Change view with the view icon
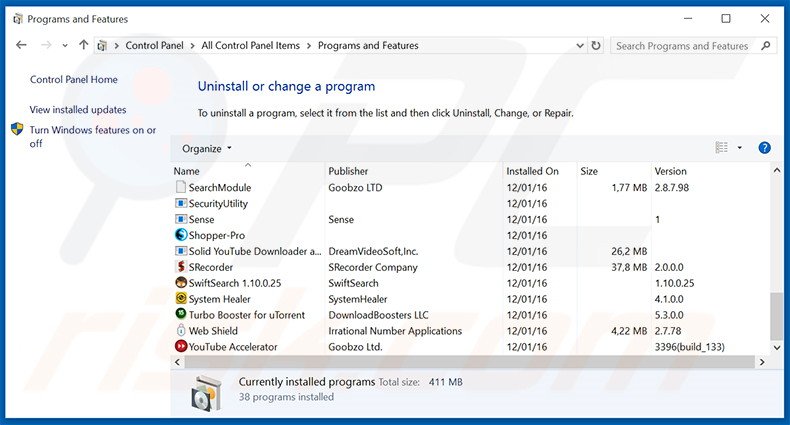This screenshot has width=790, height=425. pos(721,147)
